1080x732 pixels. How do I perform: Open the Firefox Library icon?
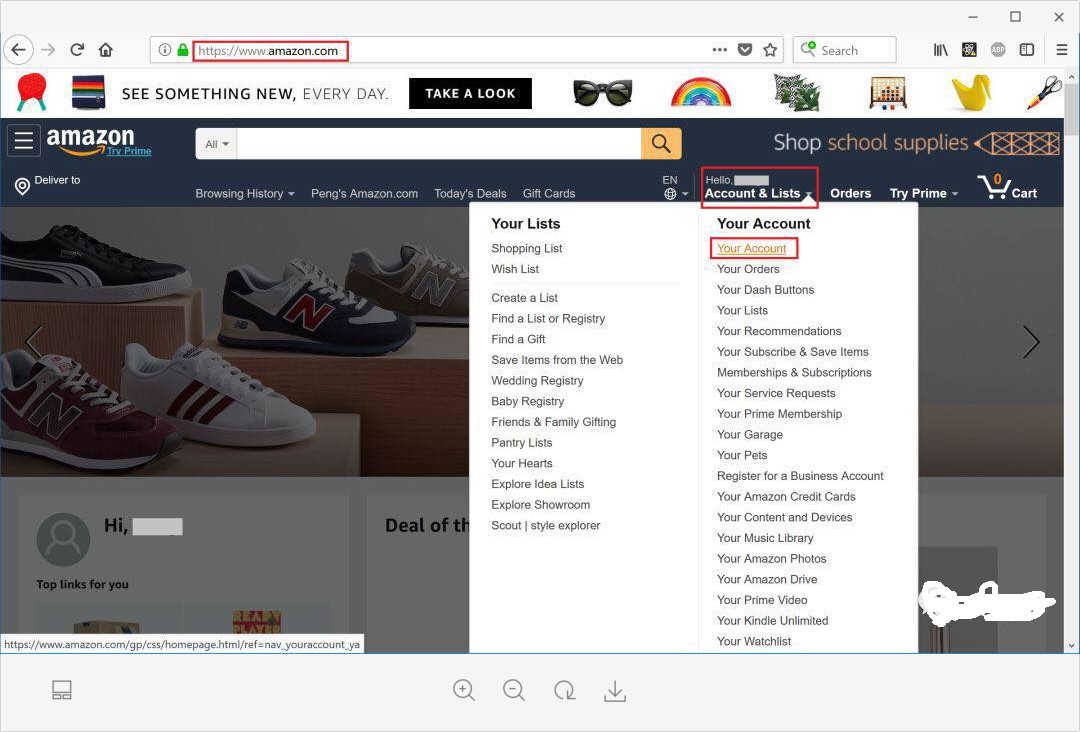point(940,50)
